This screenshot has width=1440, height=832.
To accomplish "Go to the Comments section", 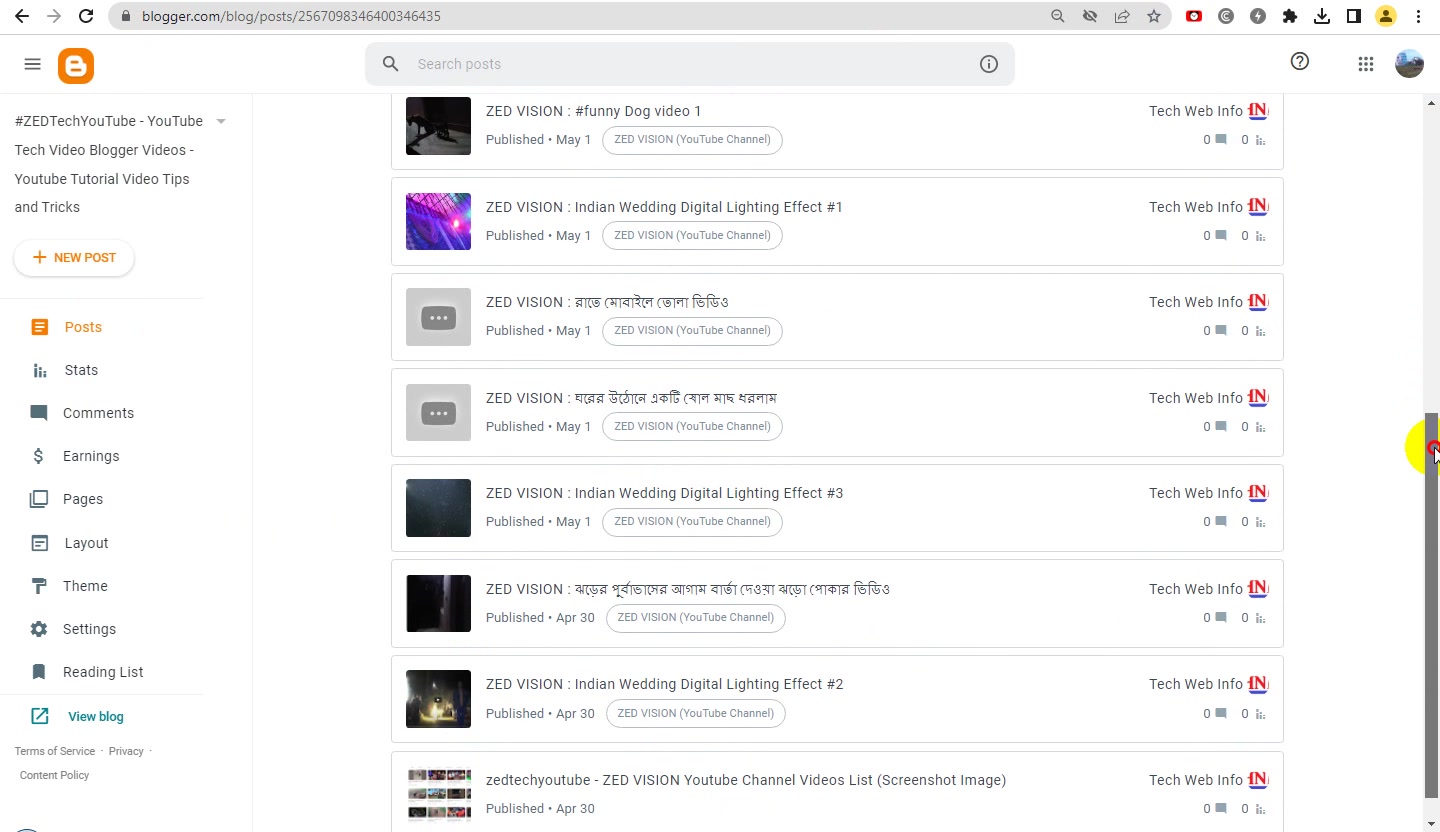I will click(98, 413).
